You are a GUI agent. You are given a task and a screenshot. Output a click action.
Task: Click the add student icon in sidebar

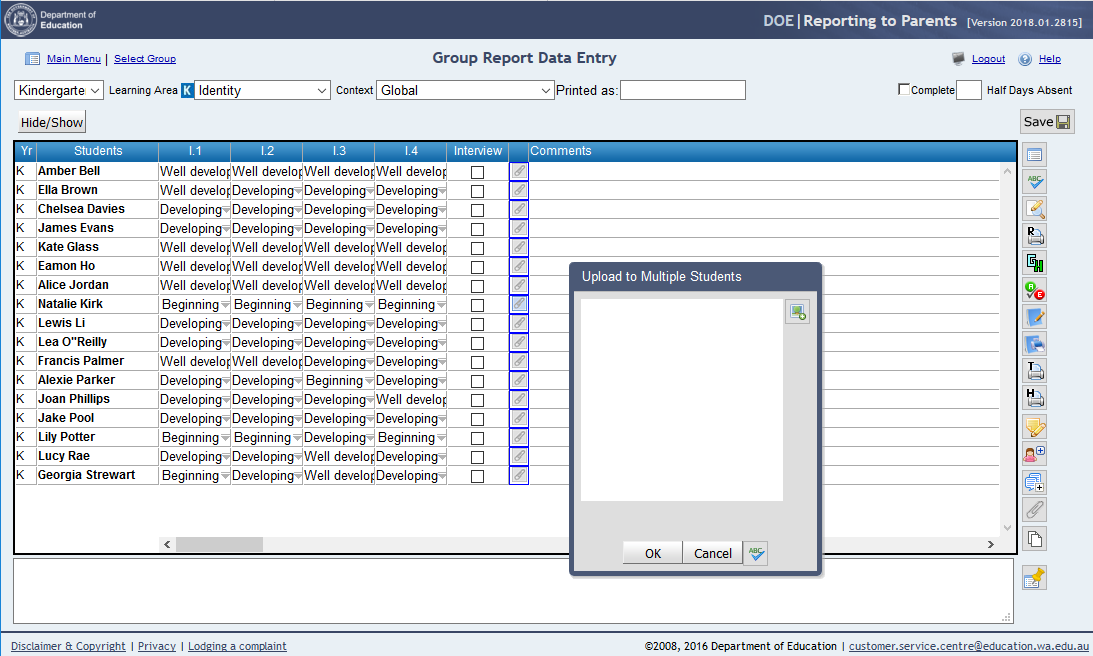1035,454
